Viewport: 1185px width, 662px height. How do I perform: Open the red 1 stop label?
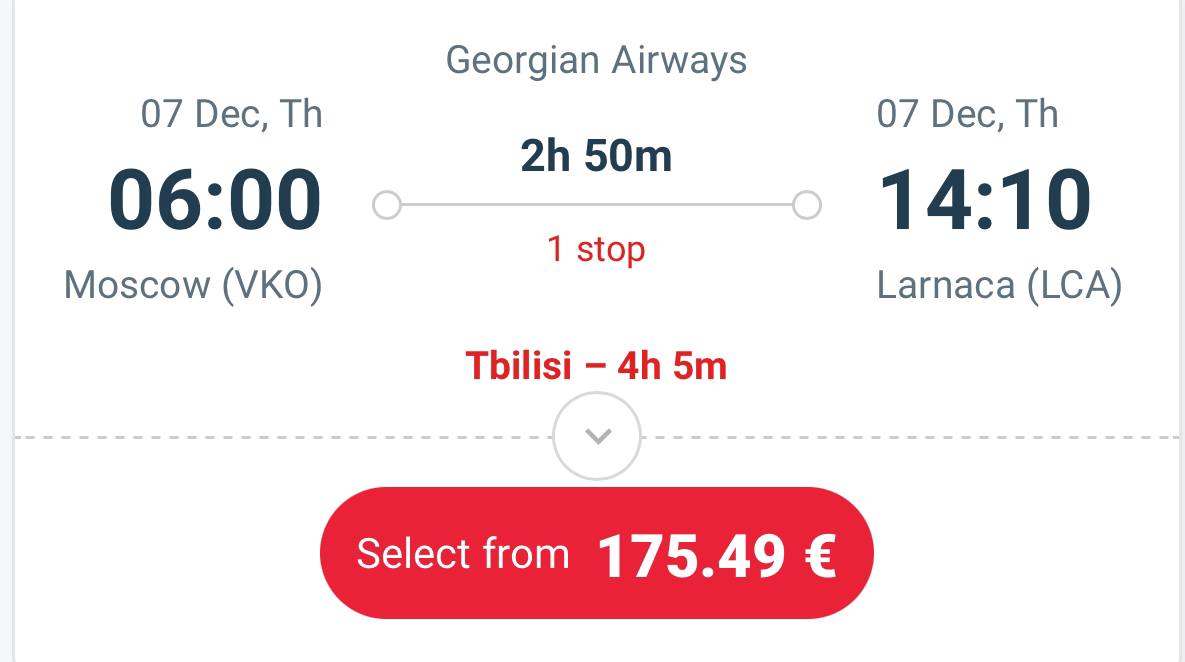[x=596, y=249]
